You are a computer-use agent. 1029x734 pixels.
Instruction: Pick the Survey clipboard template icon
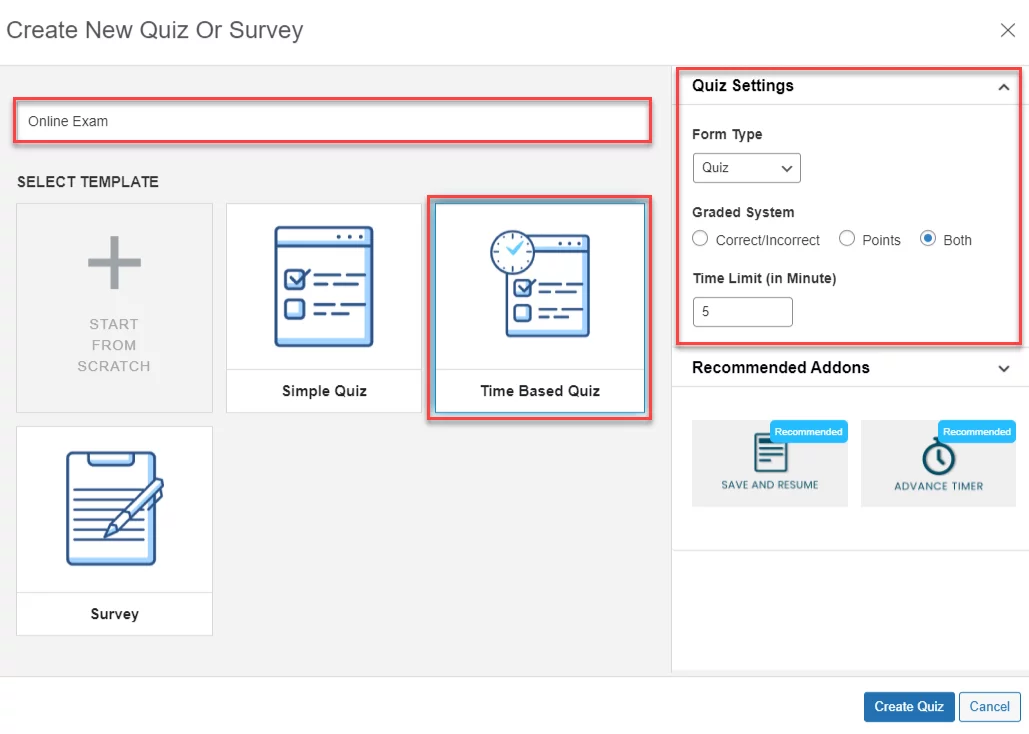click(114, 508)
